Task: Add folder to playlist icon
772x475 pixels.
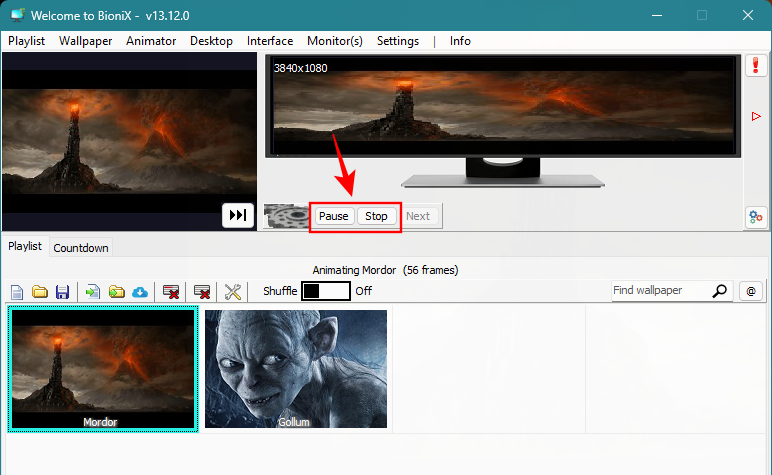Action: (117, 292)
